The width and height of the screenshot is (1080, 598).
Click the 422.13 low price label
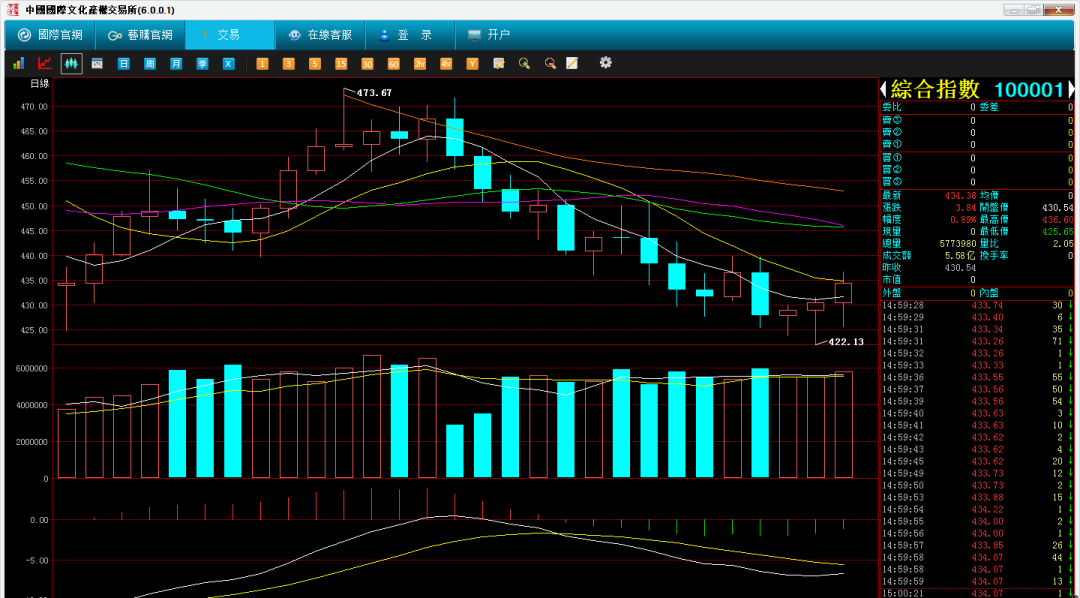[x=846, y=342]
